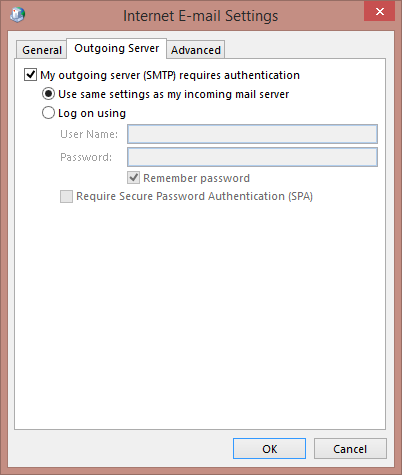Screen dimensions: 402x475
Task: Uncheck the SMTP requires authentication checkbox
Action: click(30, 75)
